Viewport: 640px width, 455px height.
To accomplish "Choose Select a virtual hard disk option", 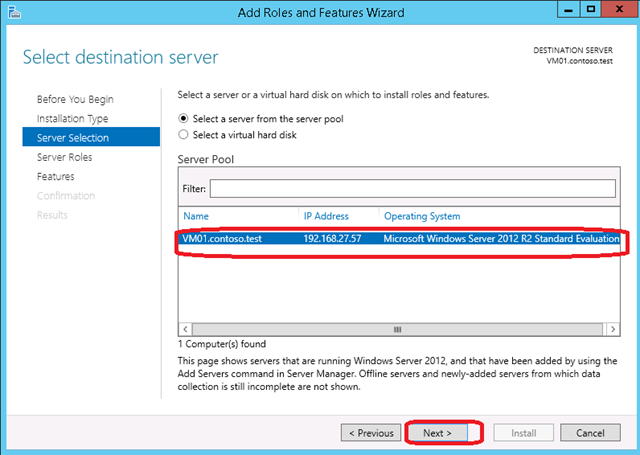I will pos(238,135).
